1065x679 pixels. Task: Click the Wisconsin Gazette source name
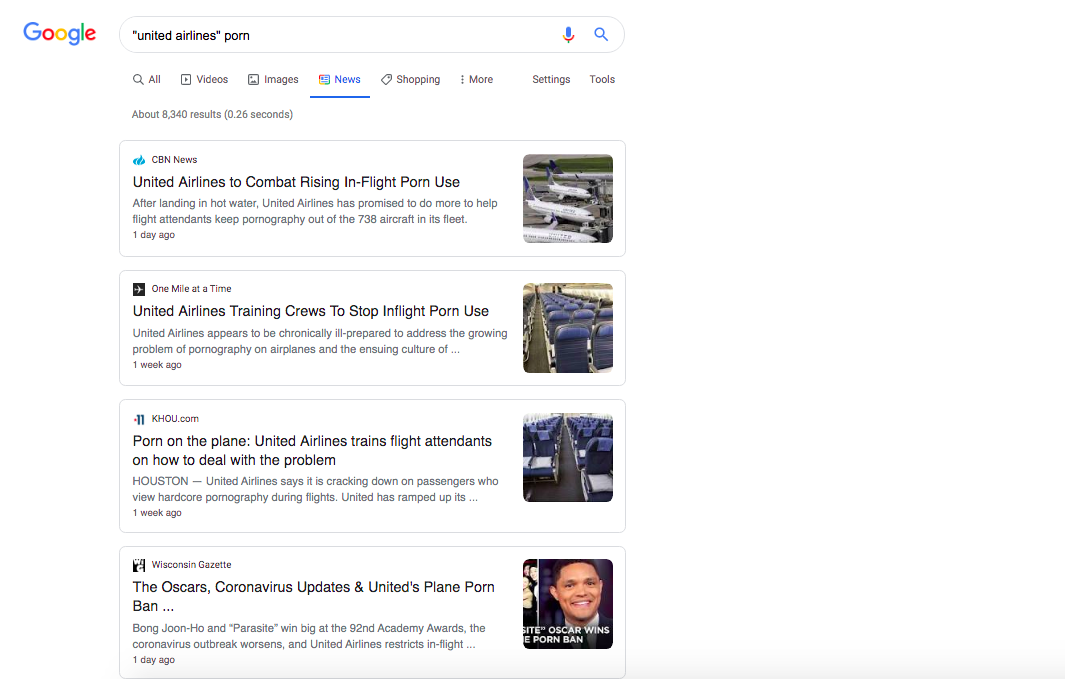click(x=192, y=565)
